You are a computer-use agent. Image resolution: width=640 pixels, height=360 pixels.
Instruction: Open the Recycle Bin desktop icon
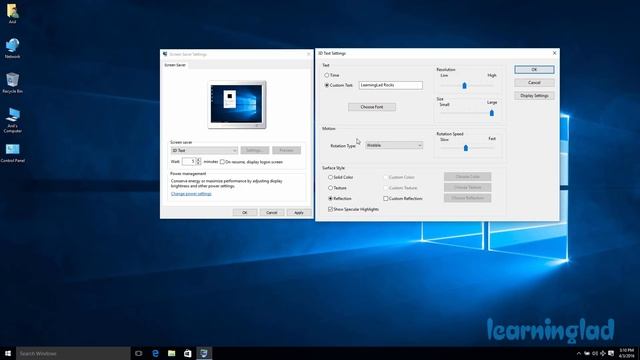pos(12,83)
